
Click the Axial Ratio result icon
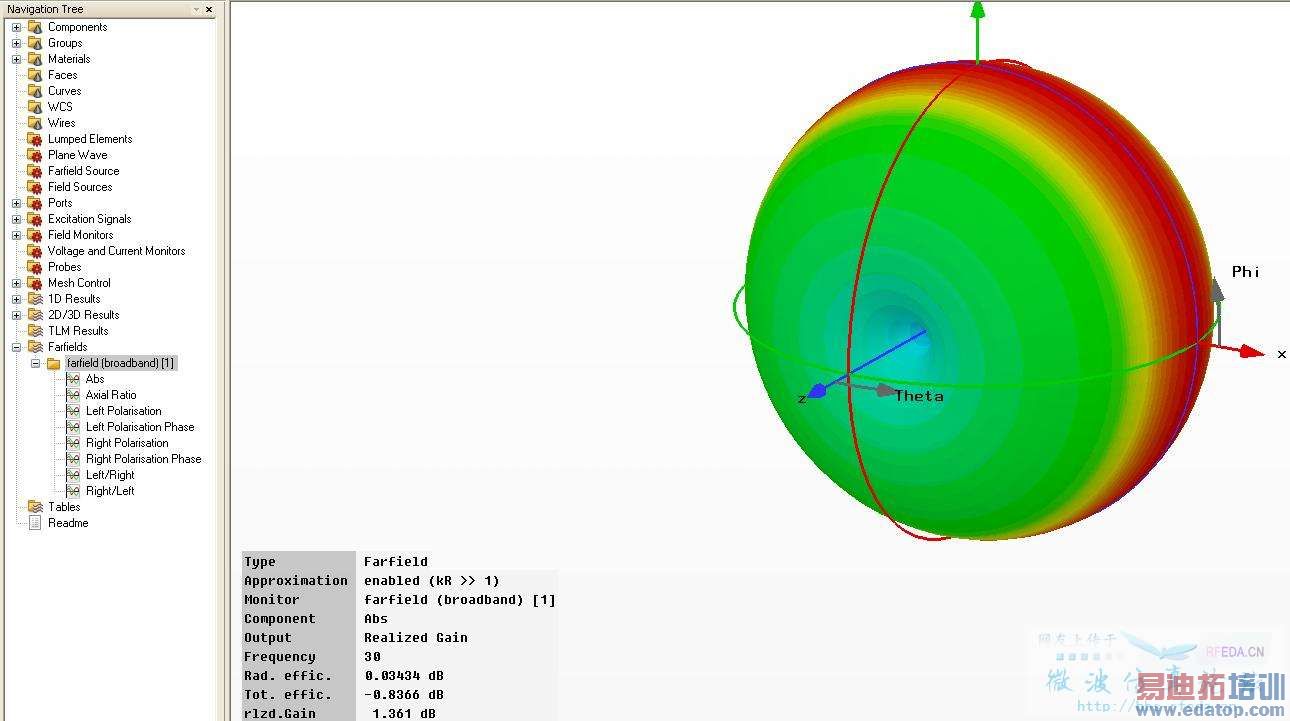pyautogui.click(x=73, y=395)
